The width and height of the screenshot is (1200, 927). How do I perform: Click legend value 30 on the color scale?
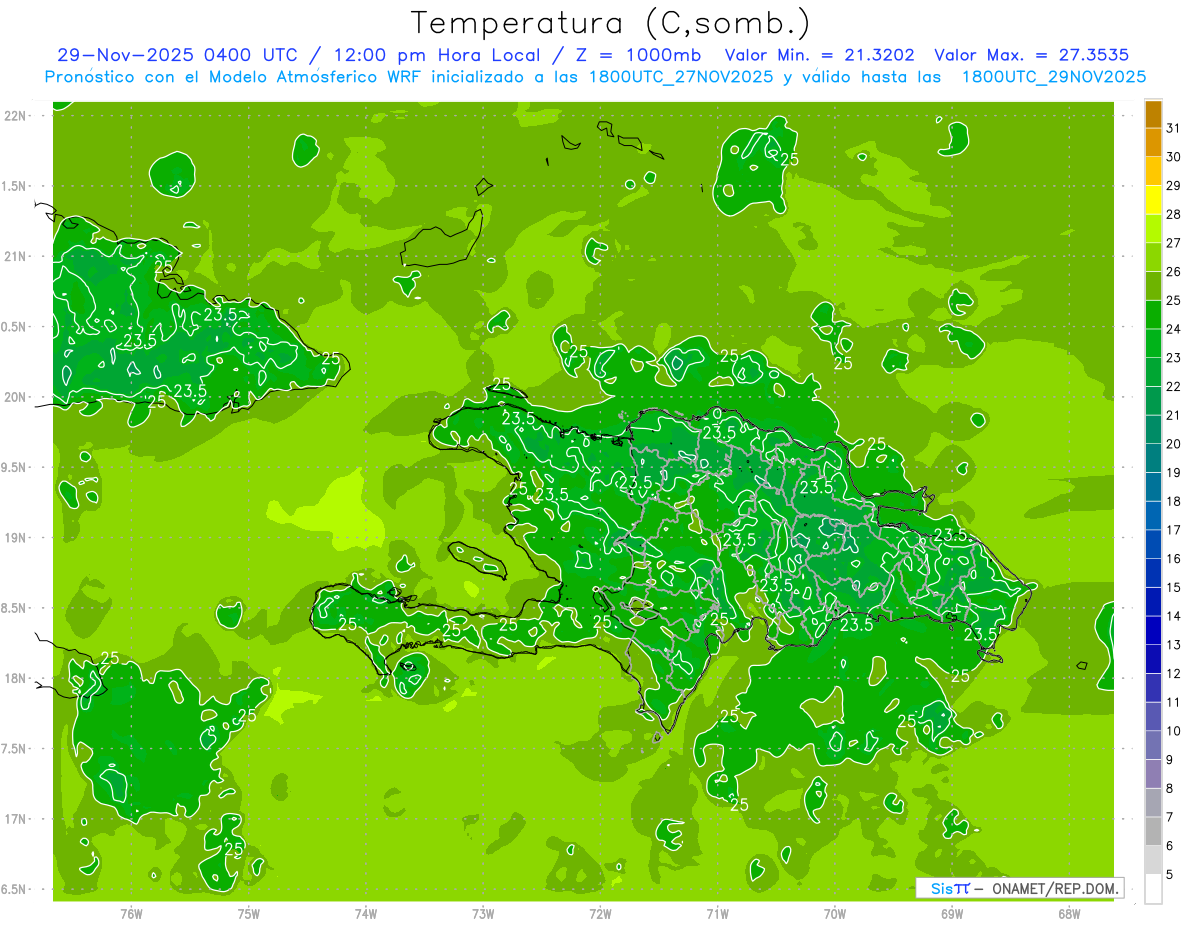click(1173, 157)
